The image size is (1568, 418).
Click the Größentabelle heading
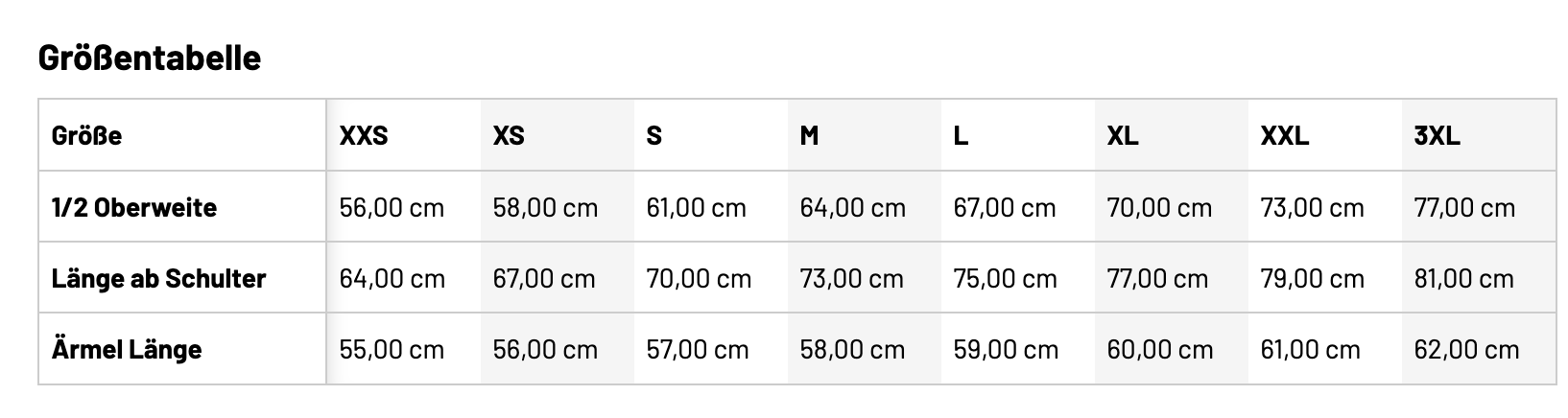click(150, 58)
